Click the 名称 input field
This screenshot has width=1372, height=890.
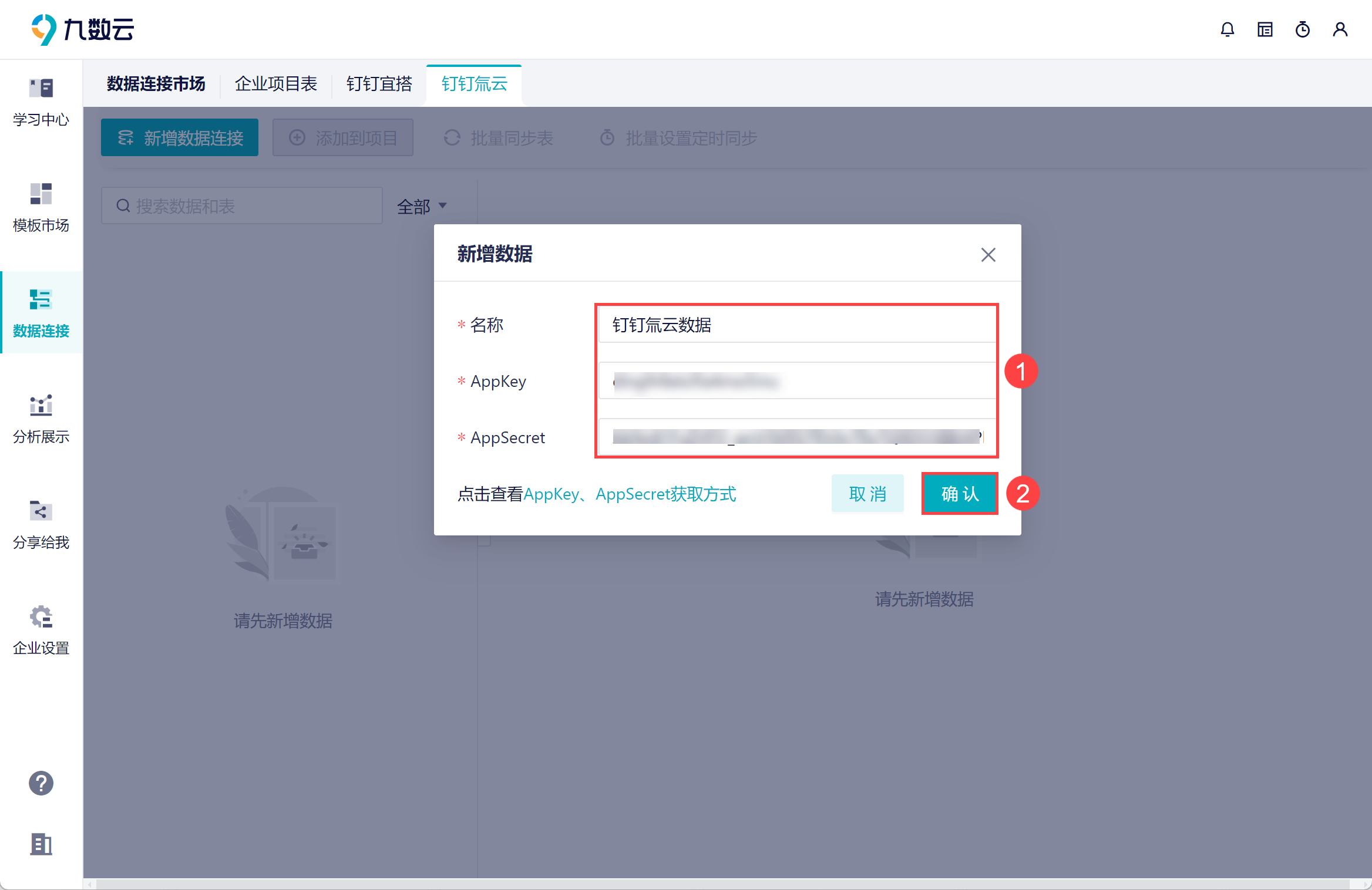tap(796, 325)
